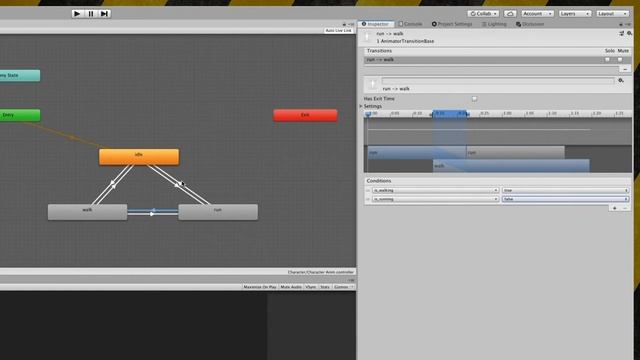Click the walk clip bar in timeline
Image resolution: width=640 pixels, height=360 pixels.
(x=511, y=166)
